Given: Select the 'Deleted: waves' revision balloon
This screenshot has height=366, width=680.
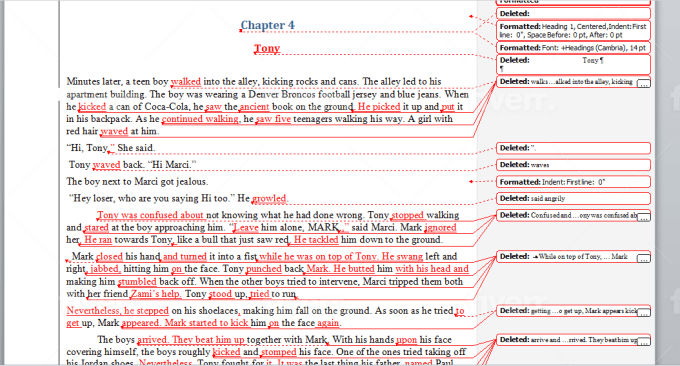Looking at the screenshot, I should 573,165.
